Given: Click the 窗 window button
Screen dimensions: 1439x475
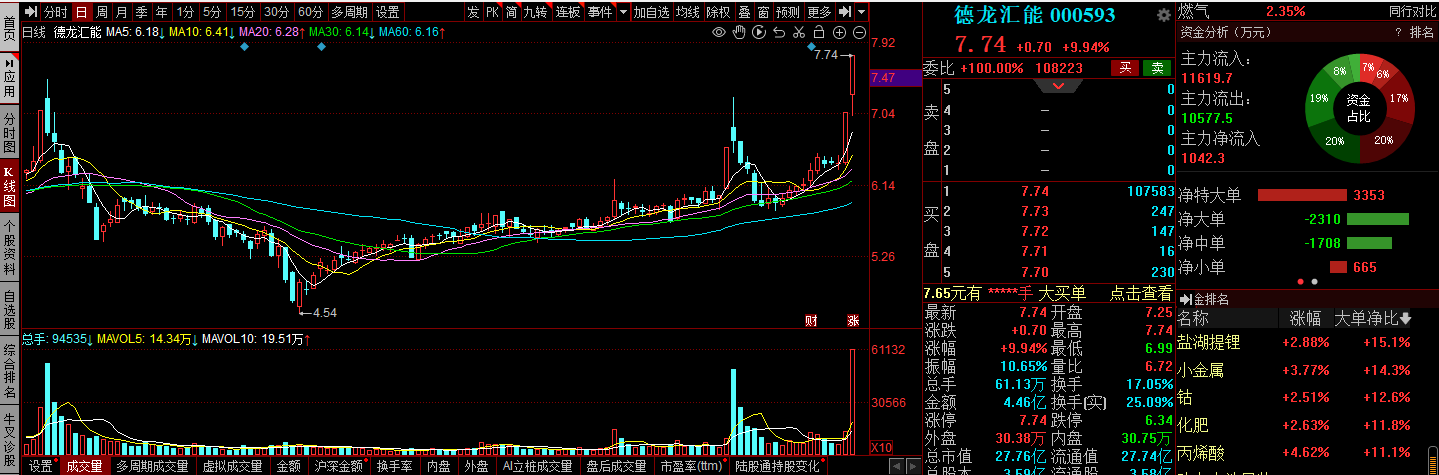Looking at the screenshot, I should pyautogui.click(x=763, y=12).
